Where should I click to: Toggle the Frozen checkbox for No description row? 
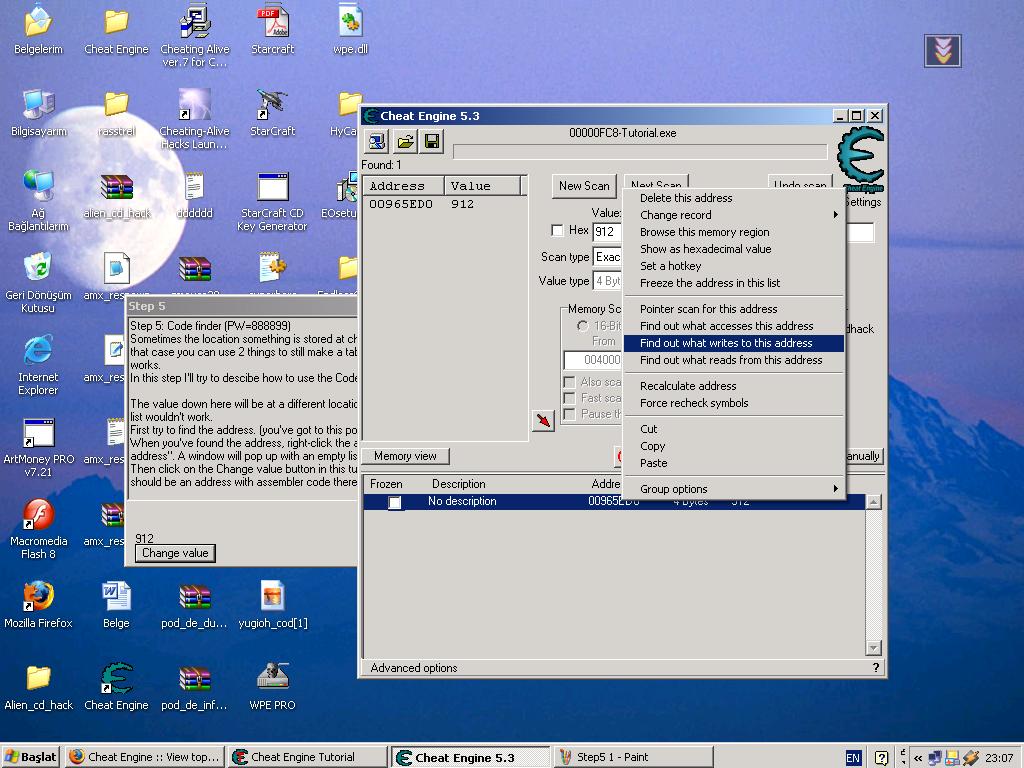[x=394, y=502]
